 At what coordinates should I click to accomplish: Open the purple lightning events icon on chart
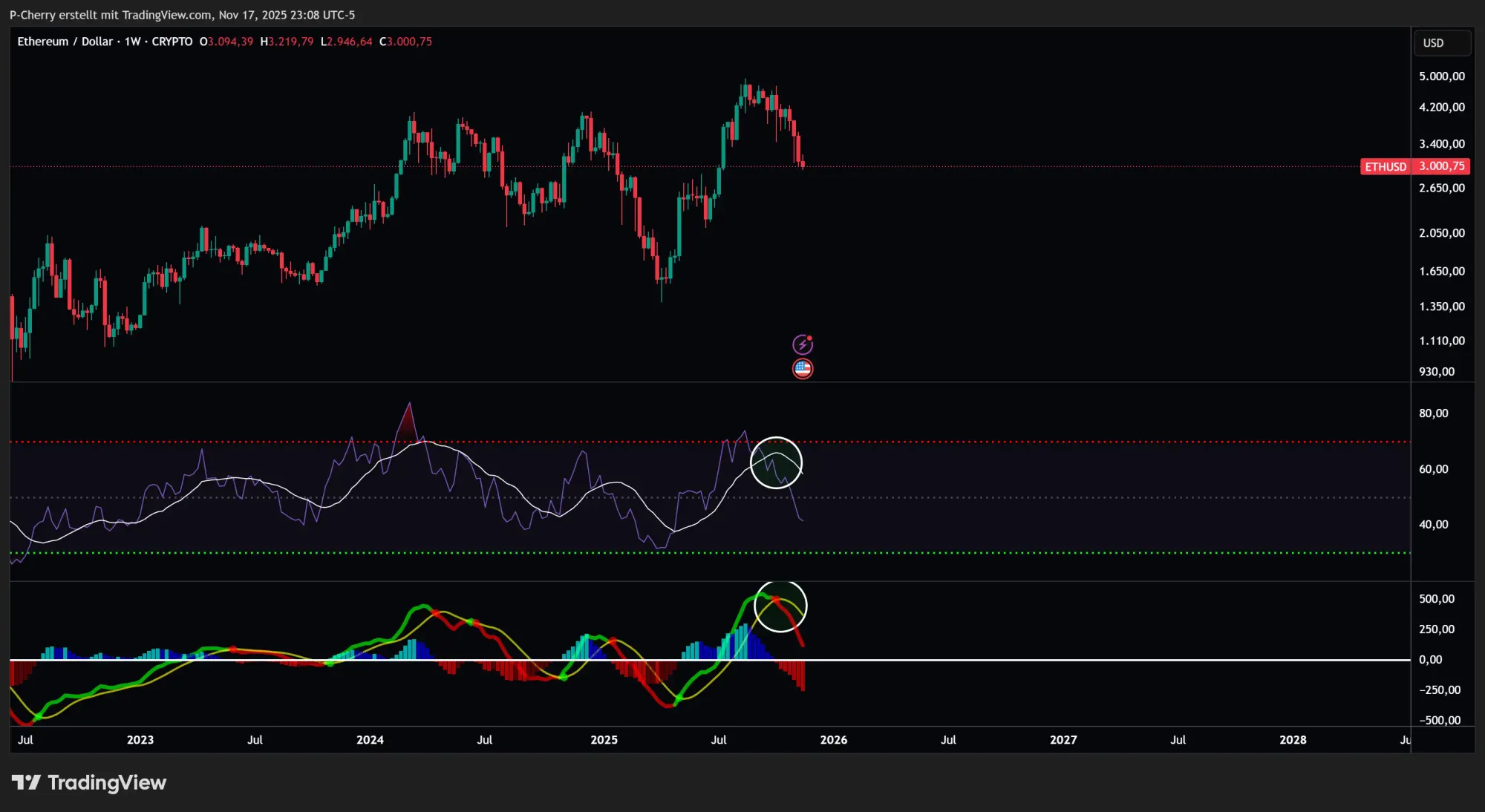click(803, 344)
